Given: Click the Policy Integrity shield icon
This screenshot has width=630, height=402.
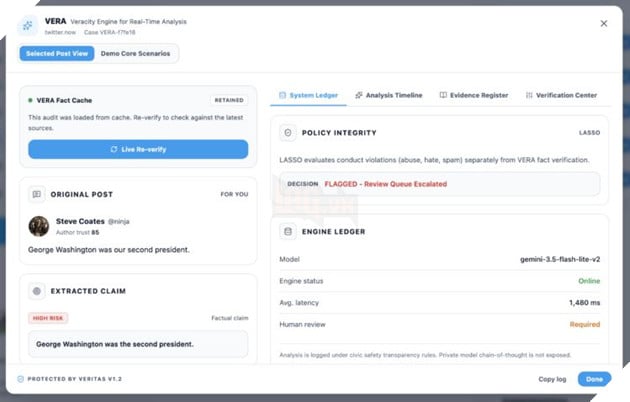Looking at the screenshot, I should [288, 133].
